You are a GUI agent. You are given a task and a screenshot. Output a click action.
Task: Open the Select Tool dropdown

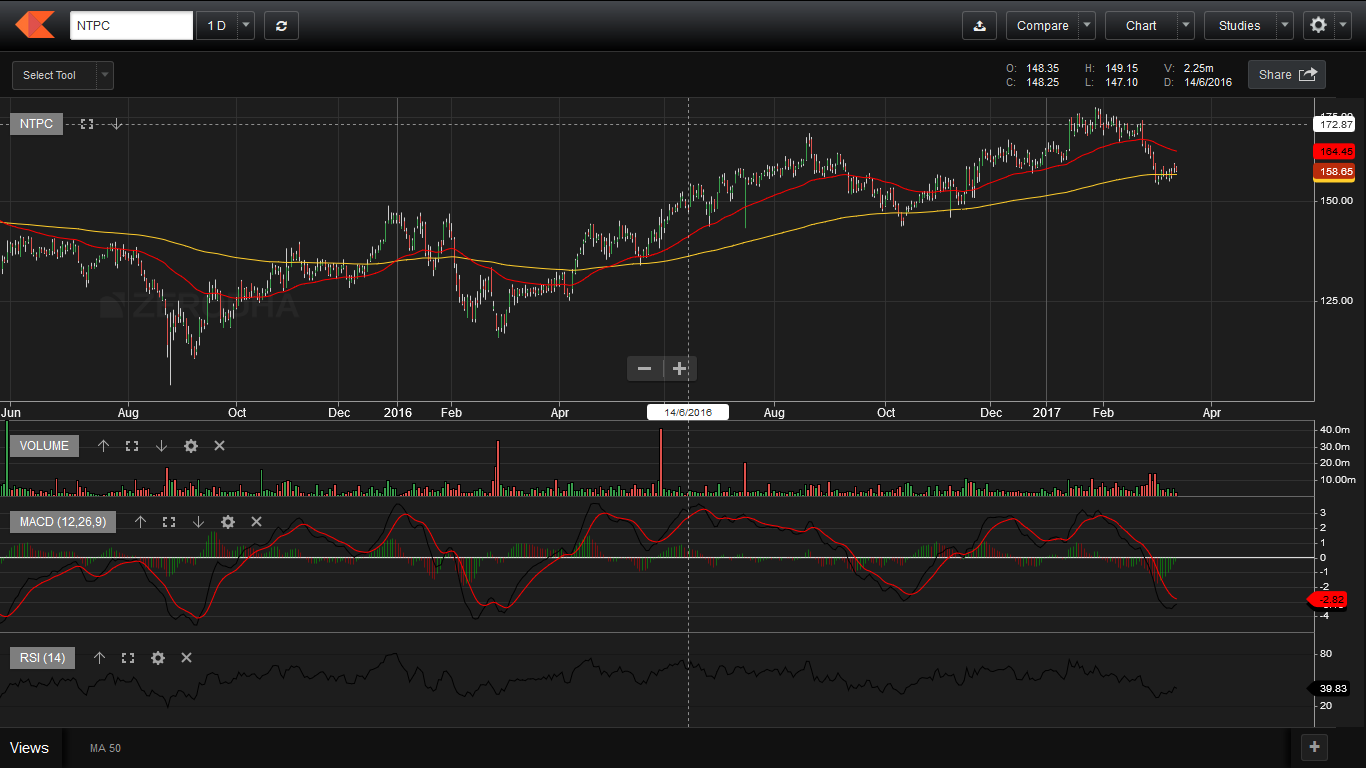click(63, 75)
